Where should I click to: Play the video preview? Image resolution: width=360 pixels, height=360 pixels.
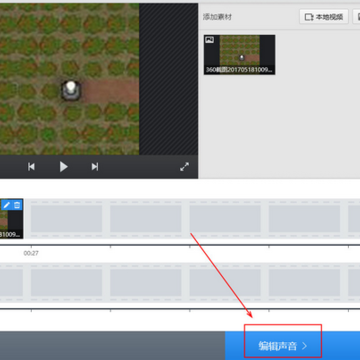(63, 167)
